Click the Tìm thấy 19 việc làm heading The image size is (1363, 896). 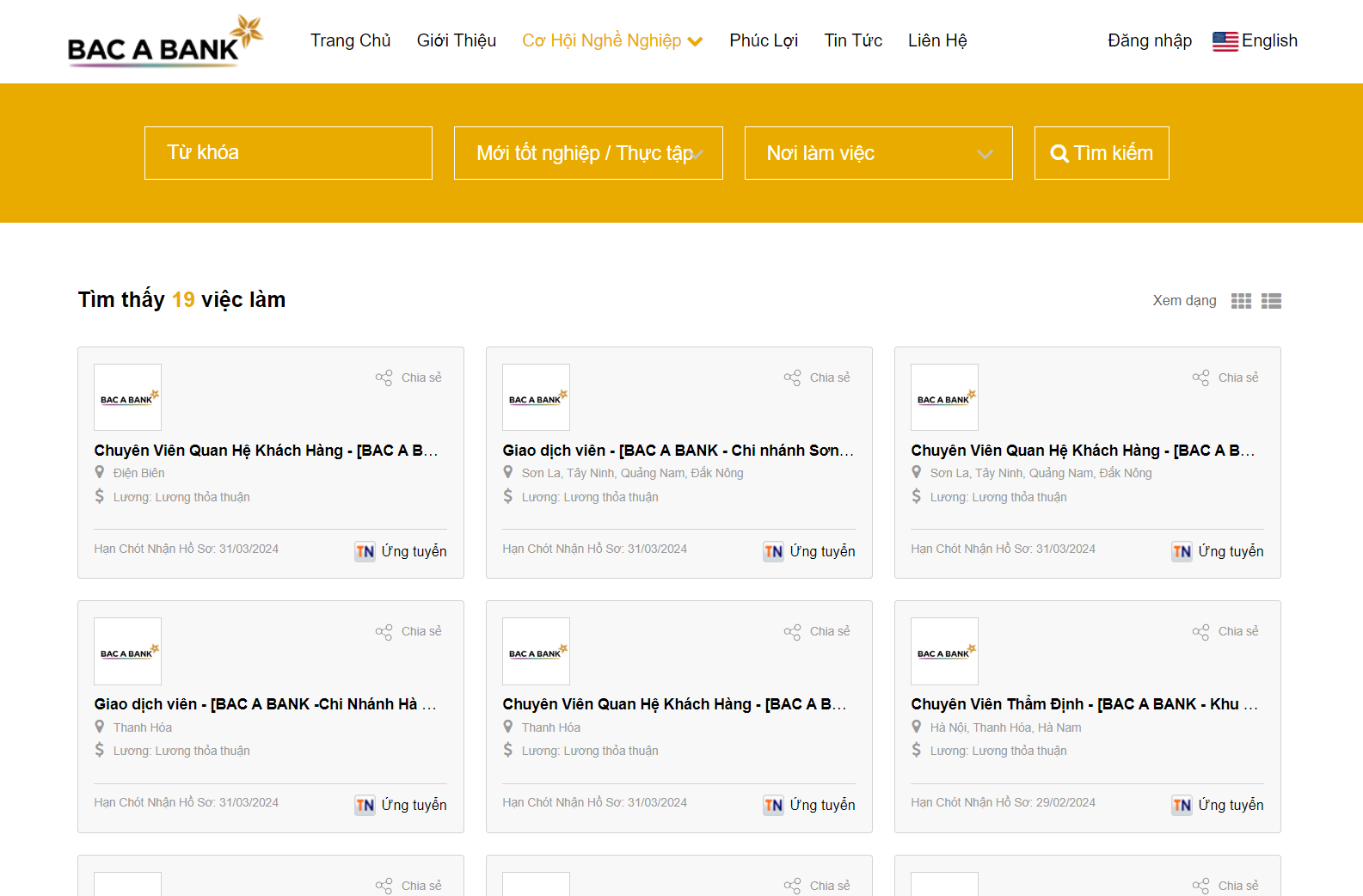[x=181, y=299]
